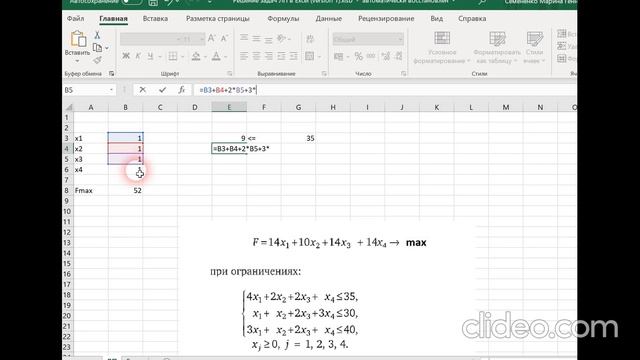
Task: Click the comma thousands separator icon
Action: coord(371,56)
